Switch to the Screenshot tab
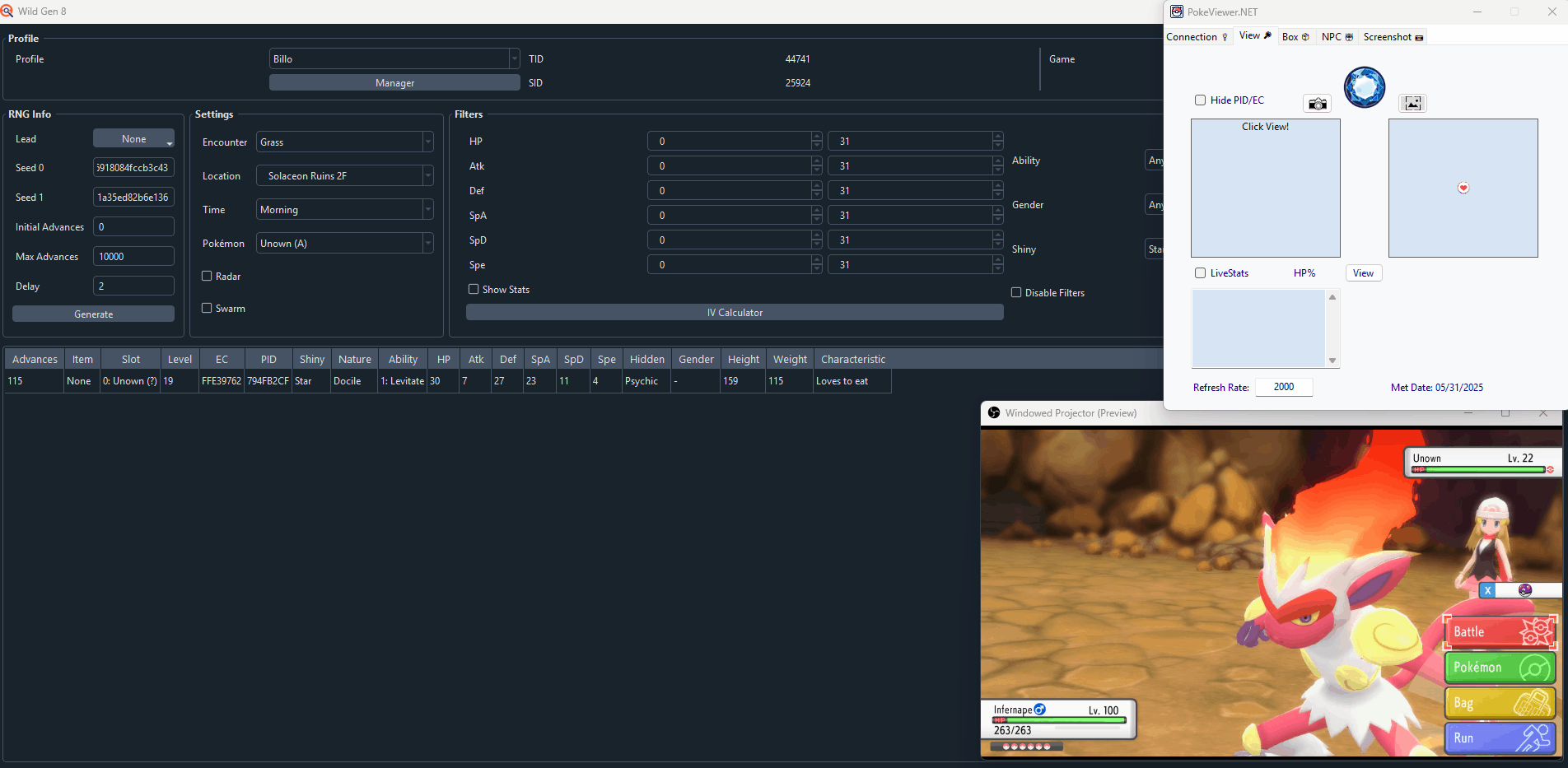 (x=1393, y=37)
